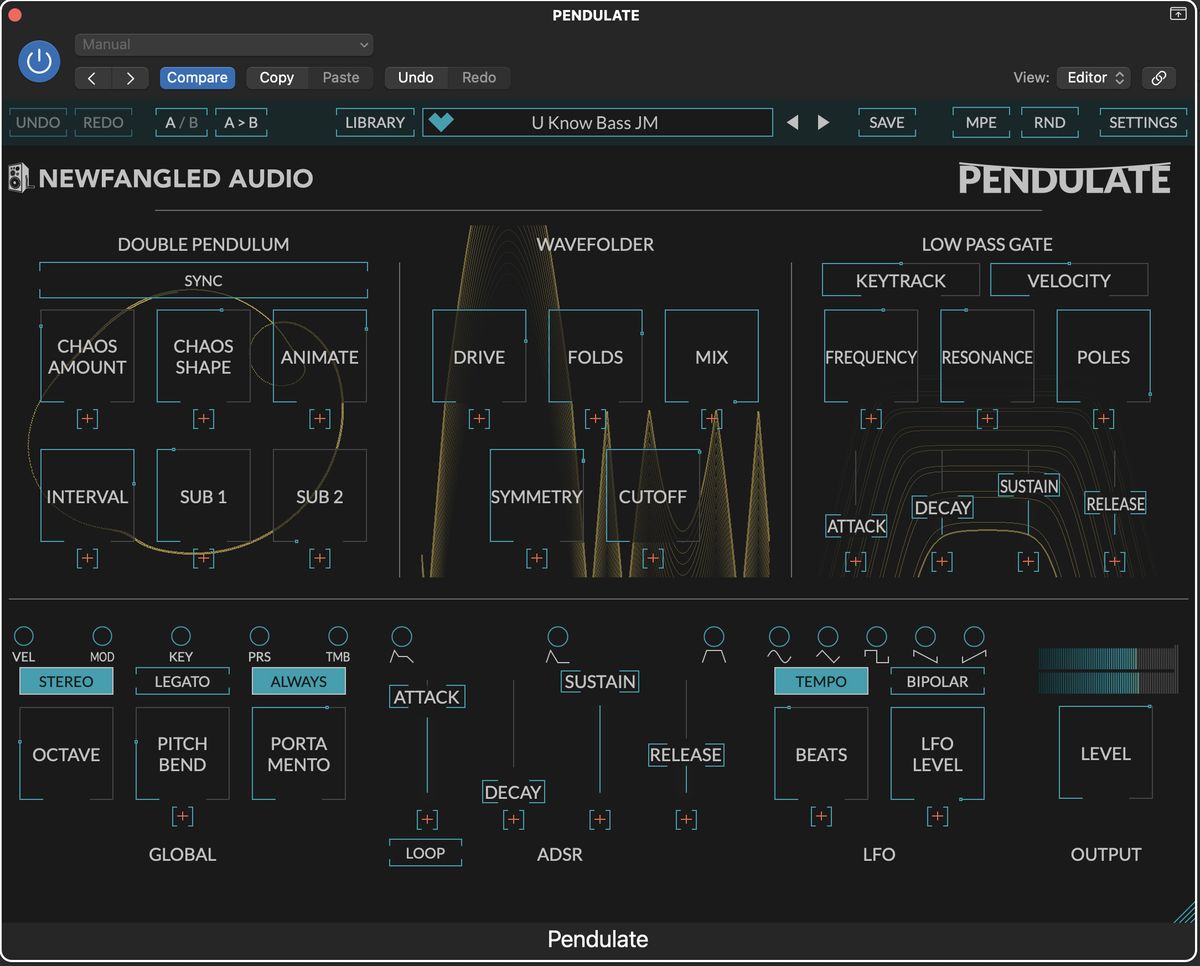Click the plus icon below Animate
1200x966 pixels.
320,419
